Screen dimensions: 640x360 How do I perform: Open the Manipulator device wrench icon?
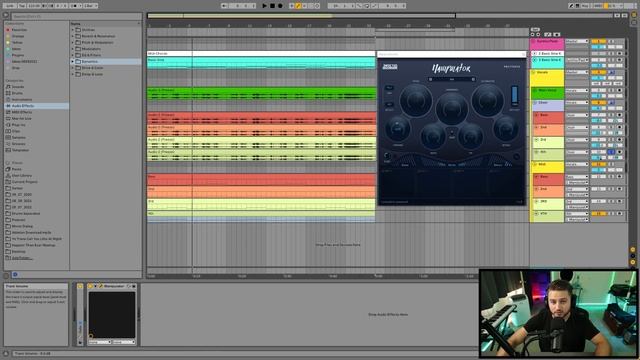(100, 286)
